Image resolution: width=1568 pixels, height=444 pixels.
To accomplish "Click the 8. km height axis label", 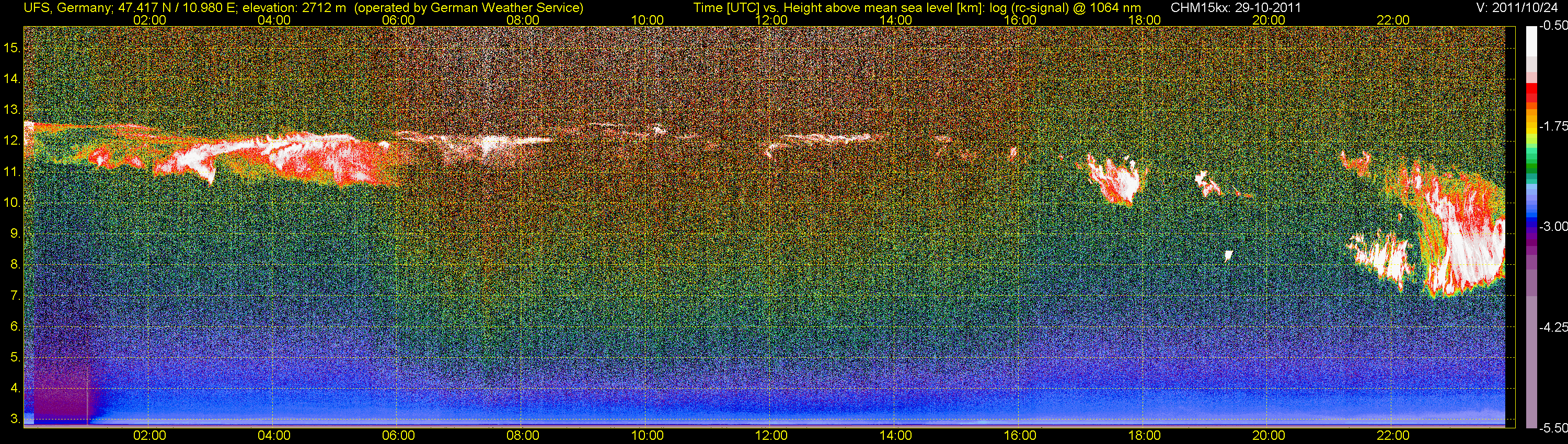I will [15, 265].
